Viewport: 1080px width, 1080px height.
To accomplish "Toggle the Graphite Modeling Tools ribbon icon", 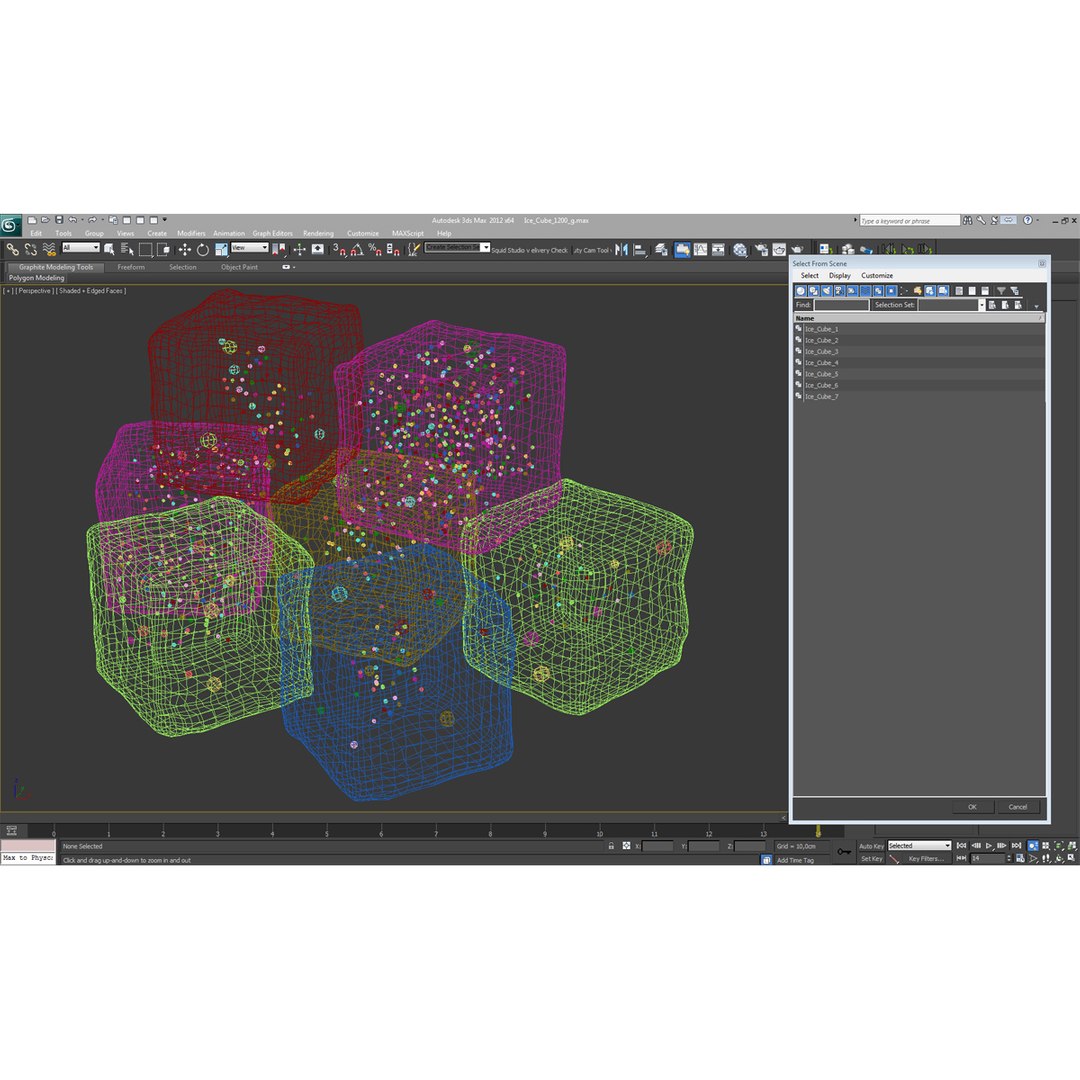I will pos(682,249).
